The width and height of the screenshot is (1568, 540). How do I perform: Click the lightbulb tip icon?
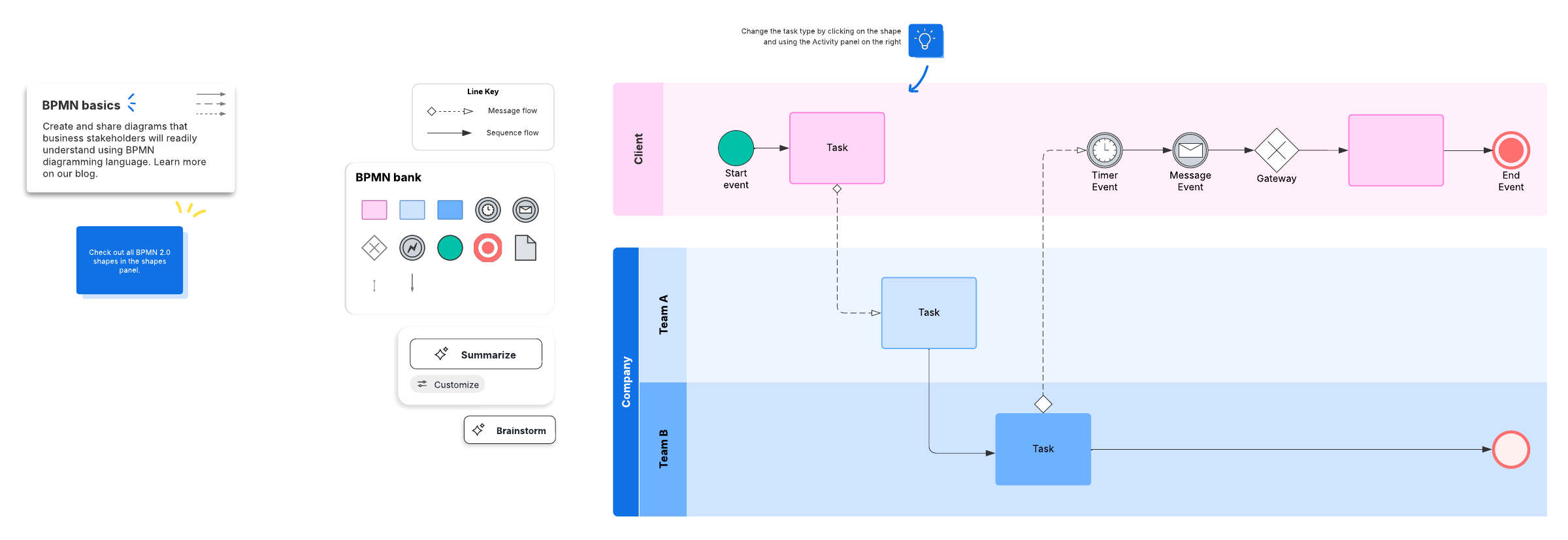926,41
